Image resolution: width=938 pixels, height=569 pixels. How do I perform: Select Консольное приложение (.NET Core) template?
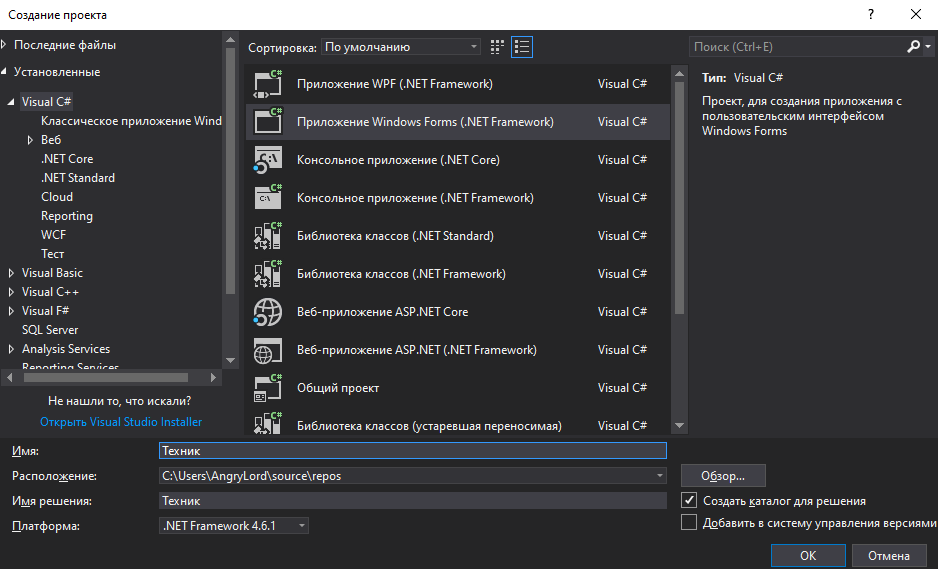tap(458, 160)
